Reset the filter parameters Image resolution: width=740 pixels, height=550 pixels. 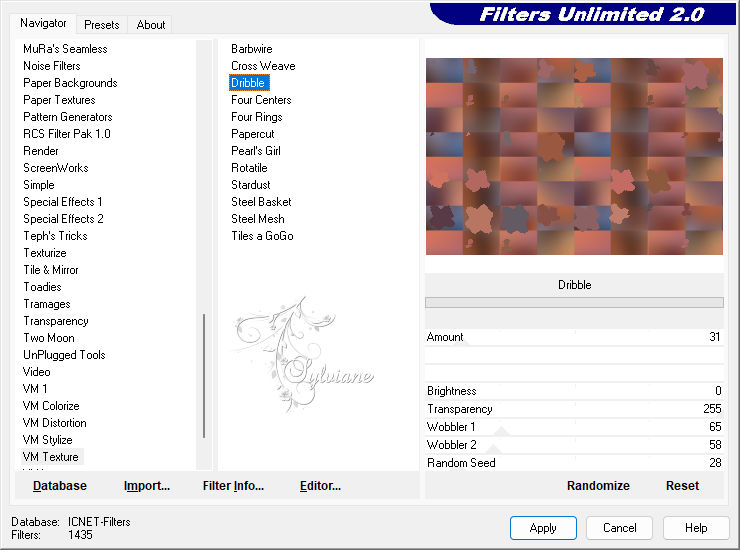coord(682,486)
